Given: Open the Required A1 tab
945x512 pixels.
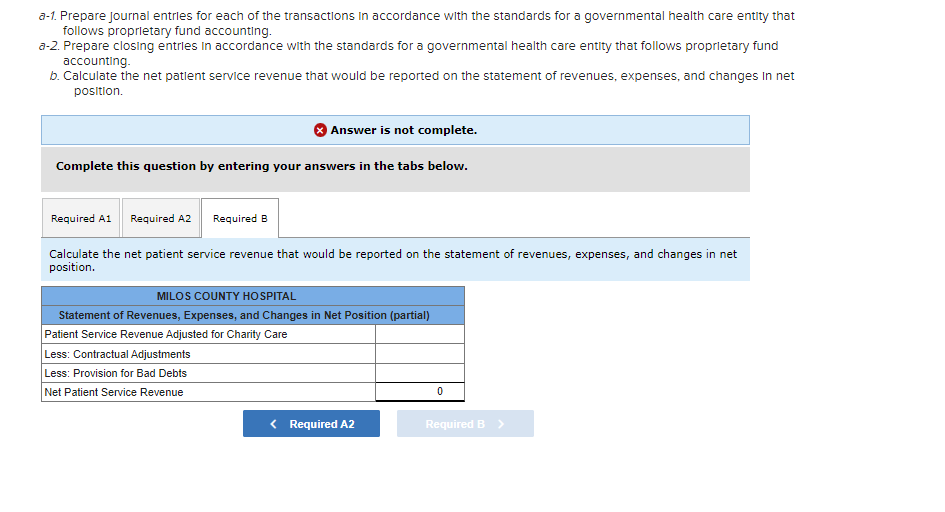Looking at the screenshot, I should click(x=81, y=218).
